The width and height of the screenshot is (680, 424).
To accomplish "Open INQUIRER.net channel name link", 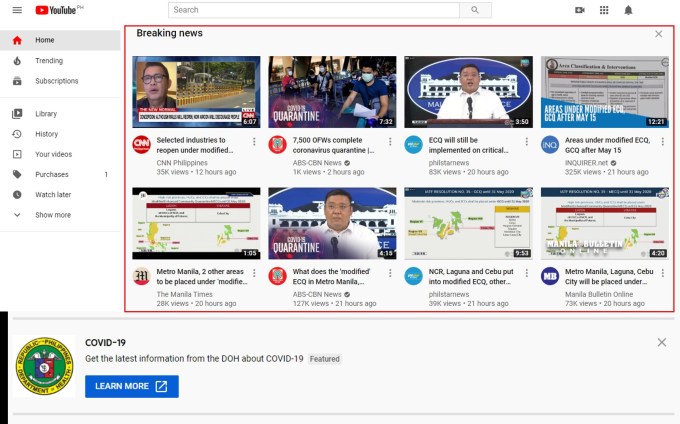I will [x=586, y=163].
